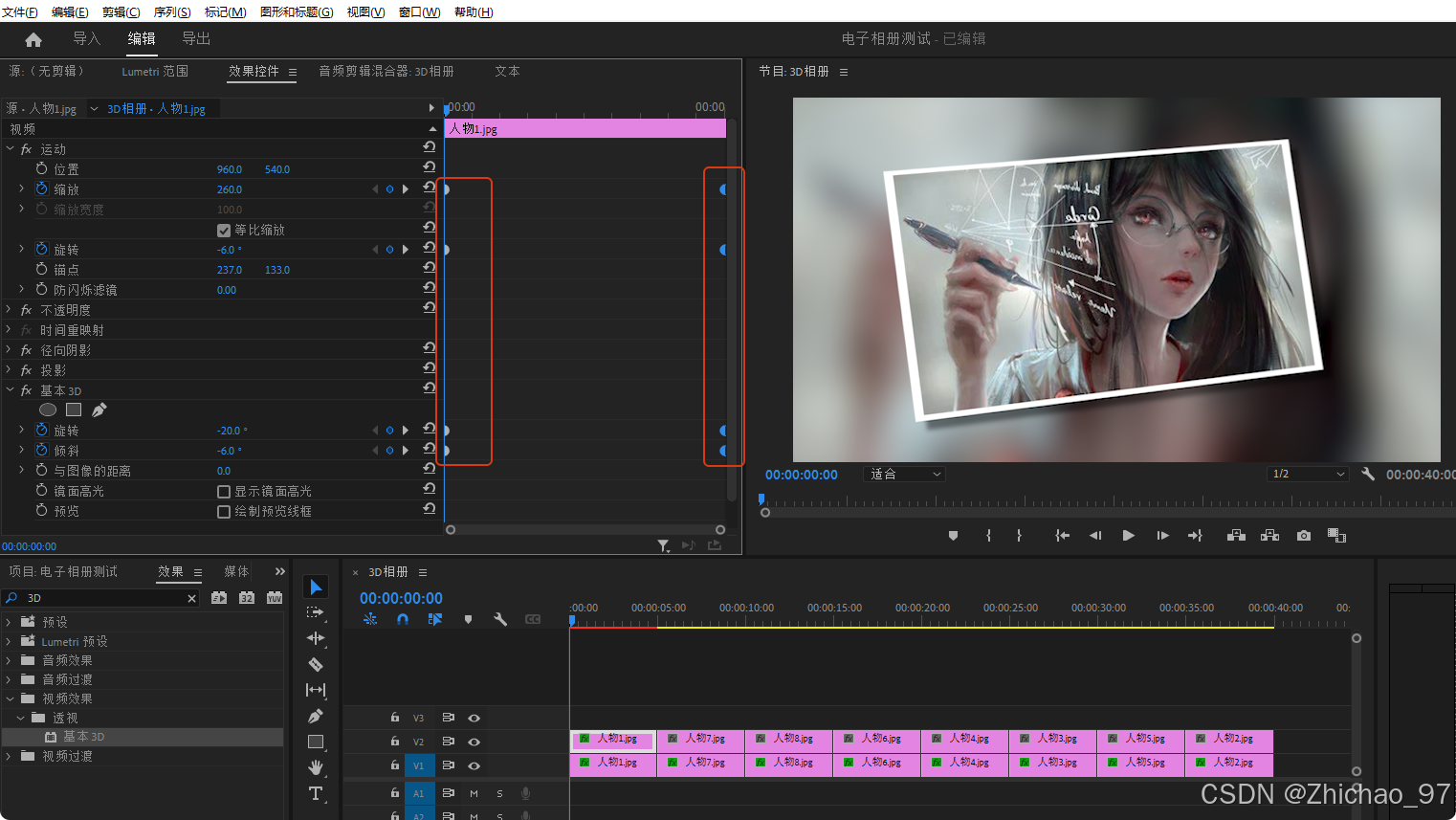Select the Selection tool arrow
Image resolution: width=1456 pixels, height=820 pixels.
[316, 587]
